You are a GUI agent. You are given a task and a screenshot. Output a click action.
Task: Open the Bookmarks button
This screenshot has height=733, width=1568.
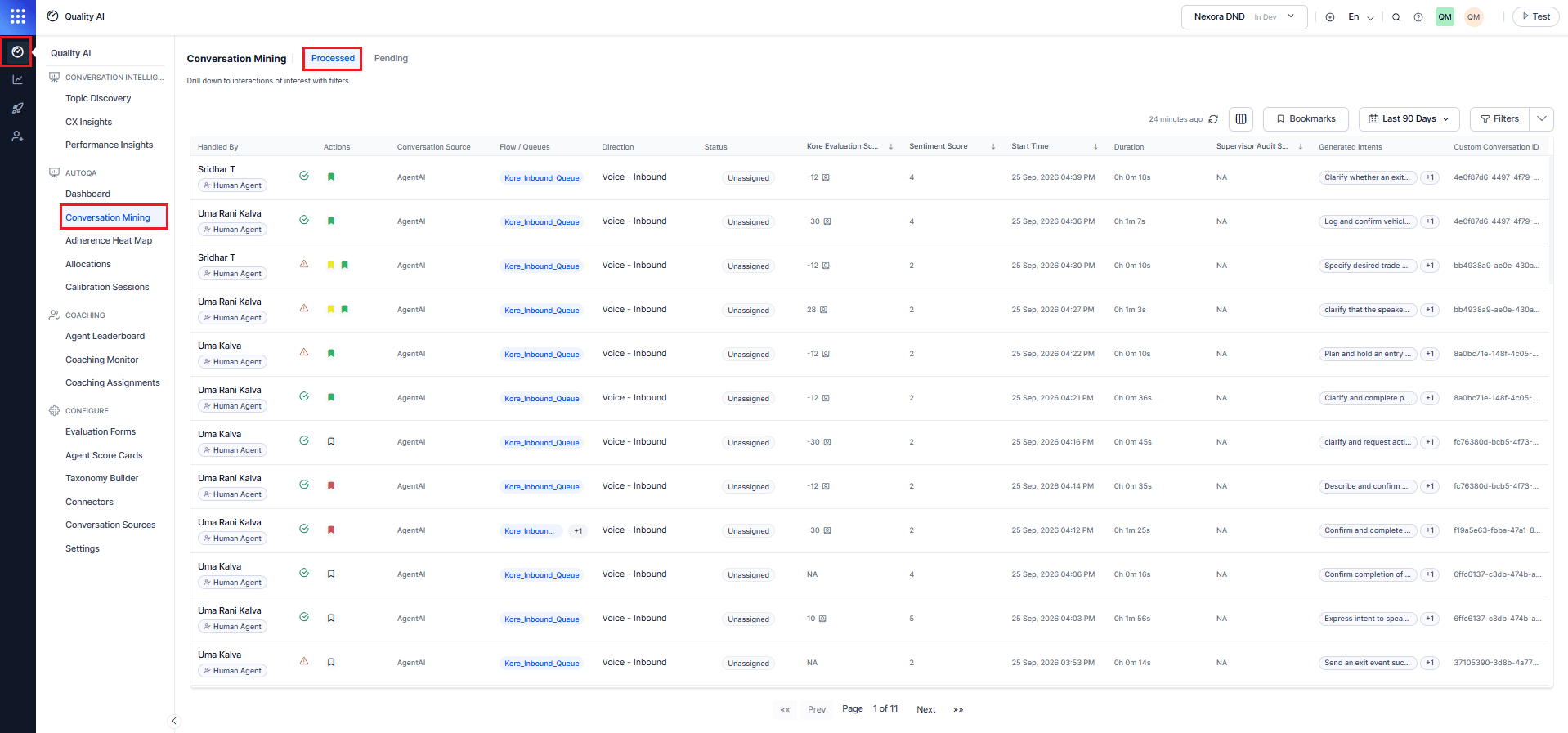(1306, 119)
